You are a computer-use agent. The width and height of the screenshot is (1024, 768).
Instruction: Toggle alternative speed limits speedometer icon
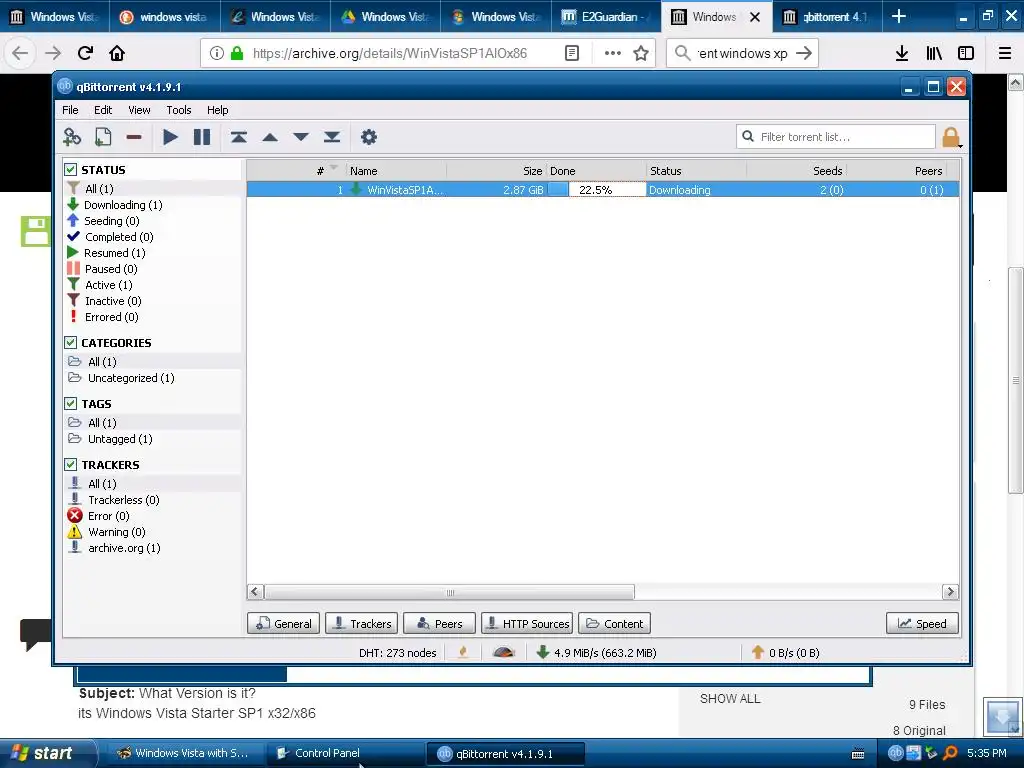point(504,652)
